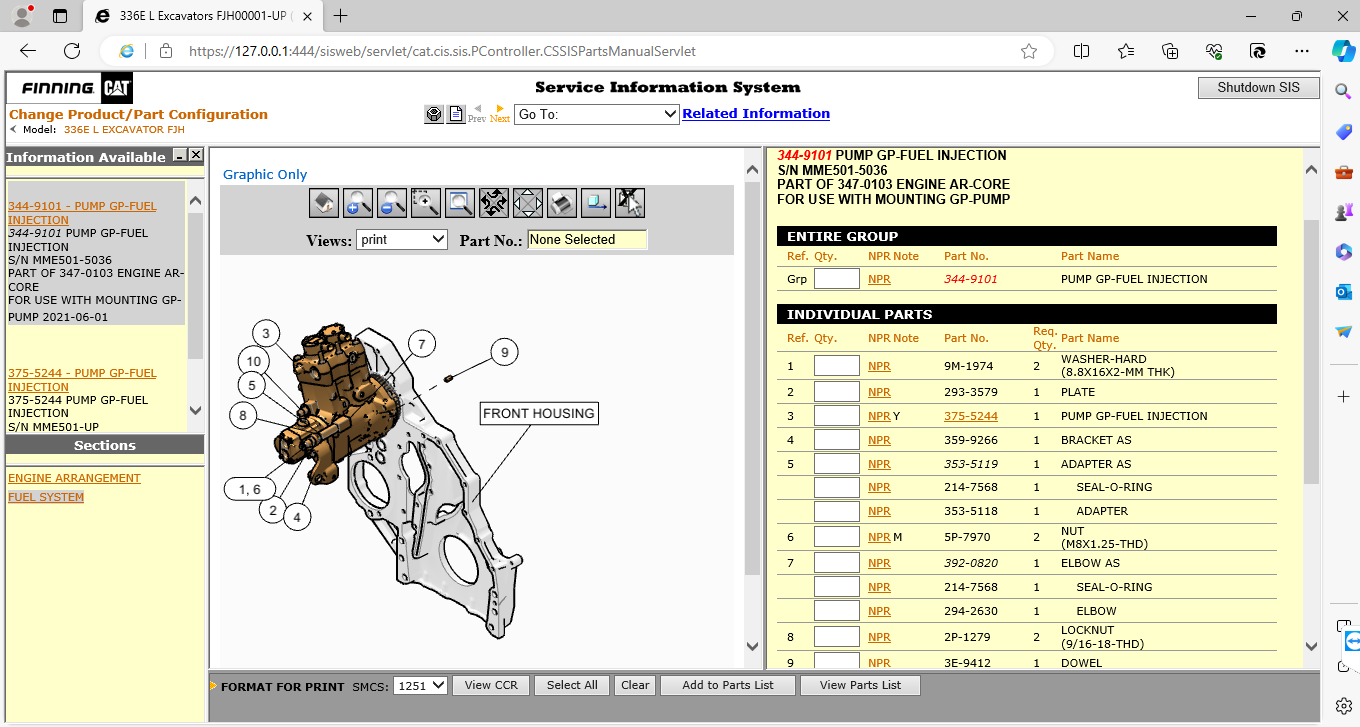Activate the pan tool with four triangles
Image resolution: width=1360 pixels, height=727 pixels.
(528, 203)
